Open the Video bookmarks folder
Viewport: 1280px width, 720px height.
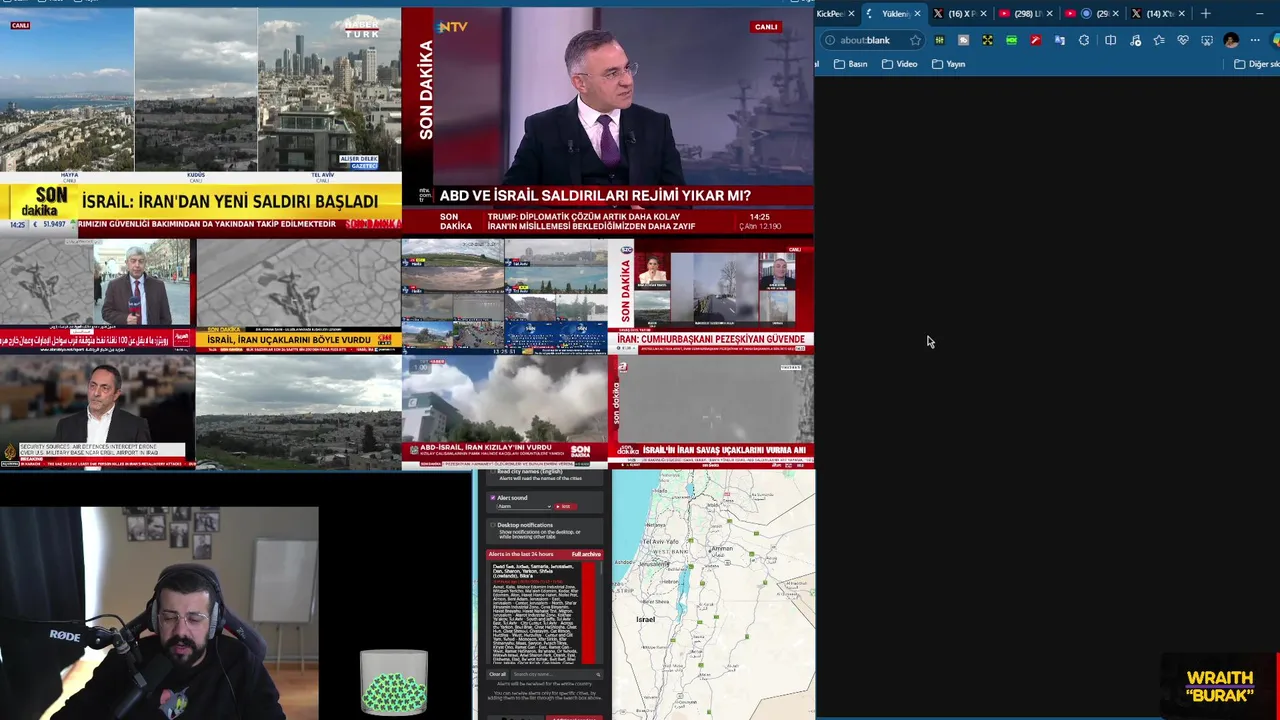[x=899, y=64]
